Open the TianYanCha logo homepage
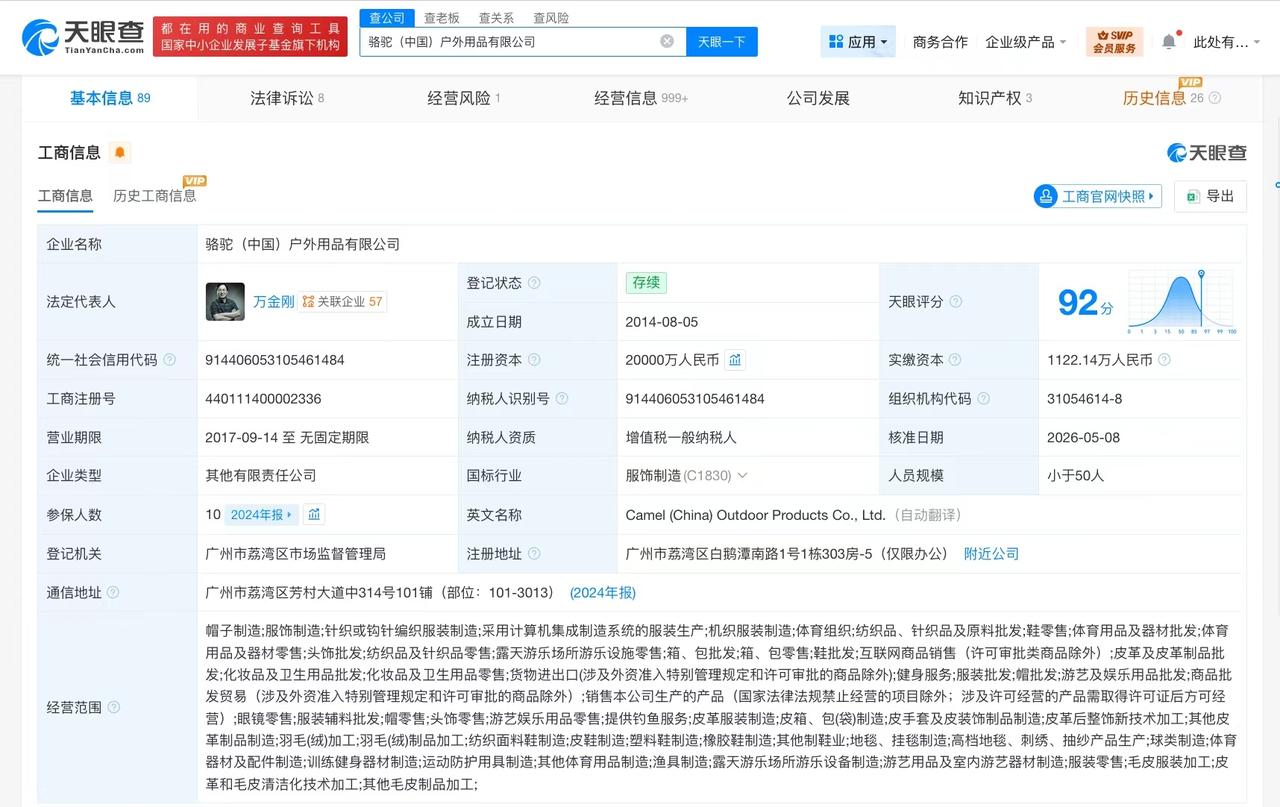The image size is (1280, 807). coord(84,36)
